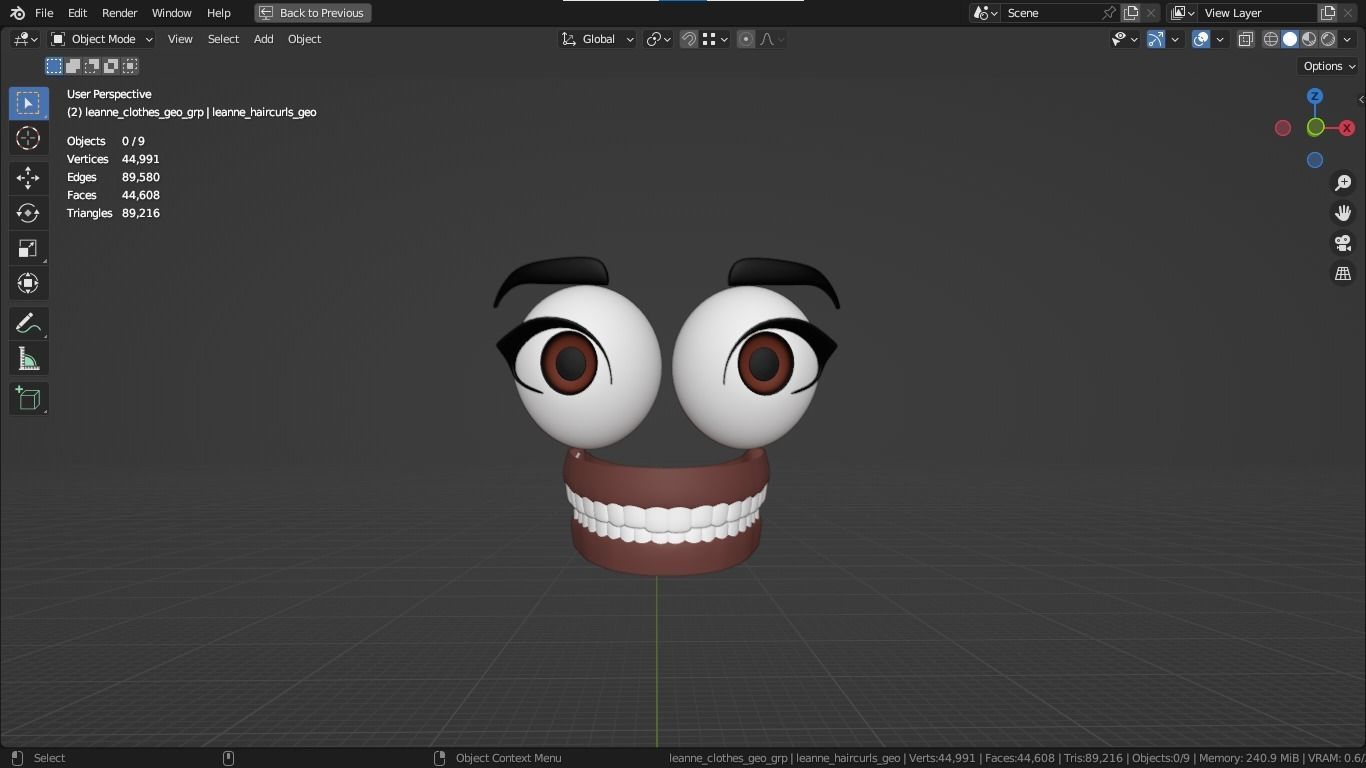This screenshot has width=1366, height=768.
Task: Add a new view layer
Action: [1328, 13]
